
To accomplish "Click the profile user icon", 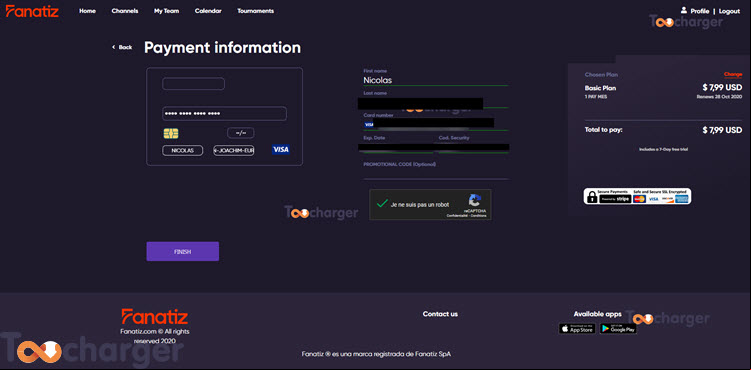I will pyautogui.click(x=684, y=10).
